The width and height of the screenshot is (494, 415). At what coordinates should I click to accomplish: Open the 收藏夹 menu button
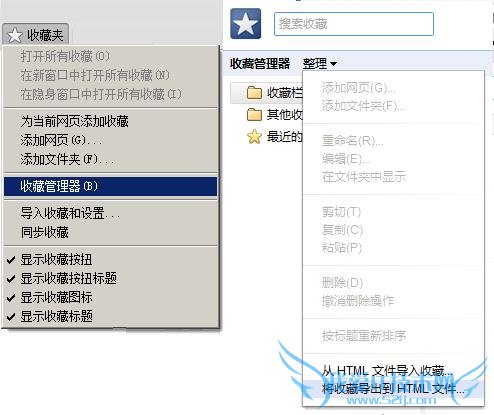tap(35, 35)
